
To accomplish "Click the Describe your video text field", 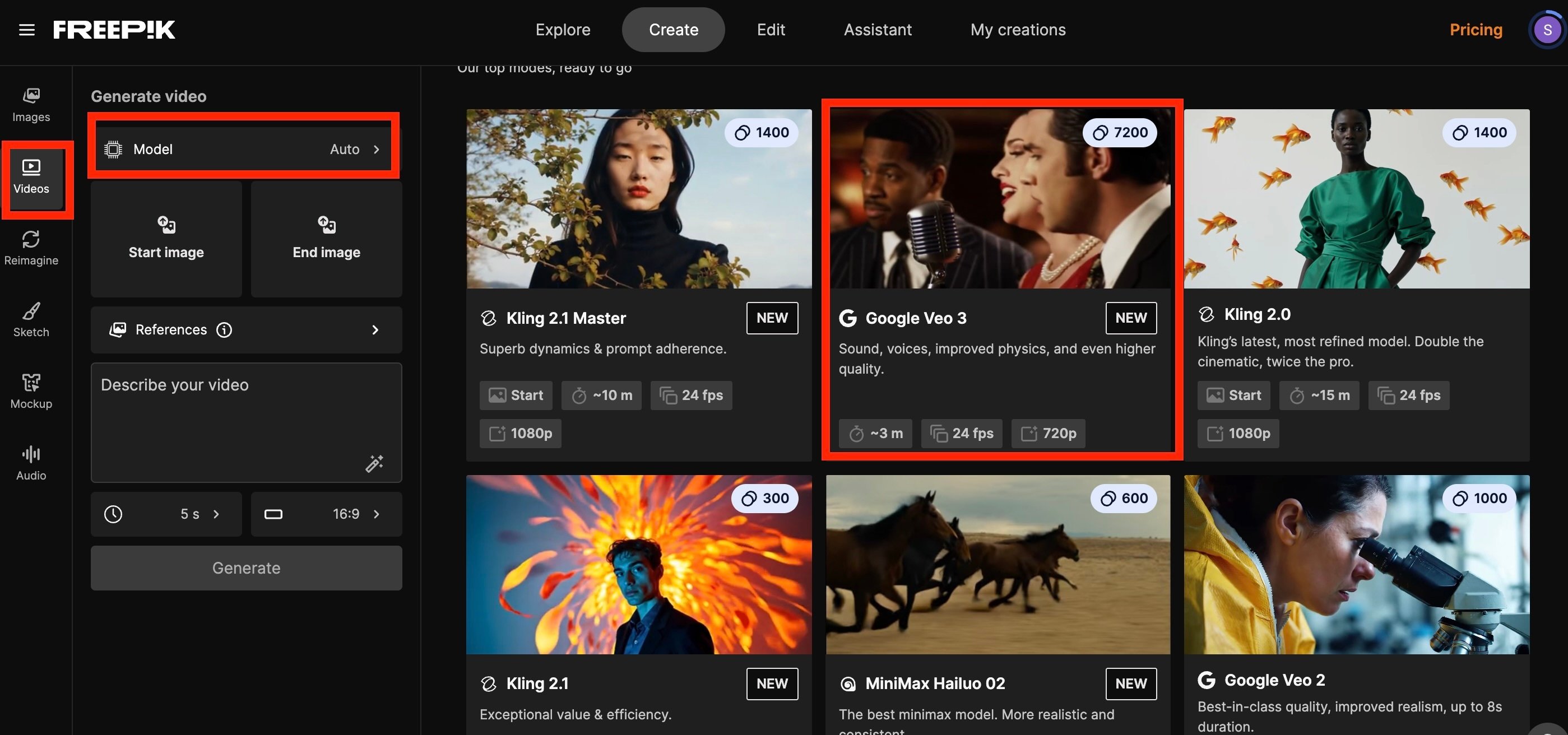I will tap(246, 422).
